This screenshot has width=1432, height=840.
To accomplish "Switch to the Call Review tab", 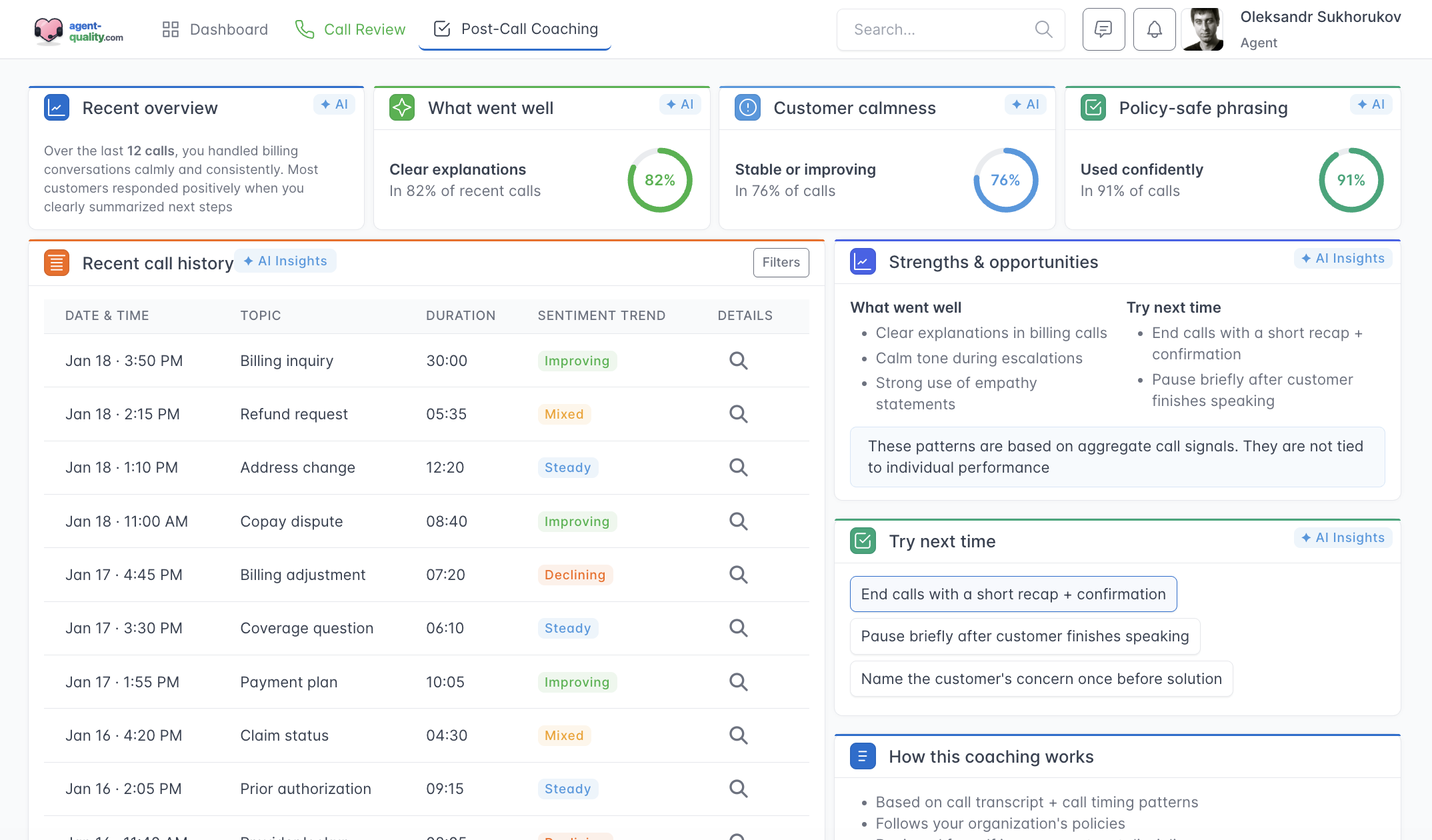I will [350, 29].
